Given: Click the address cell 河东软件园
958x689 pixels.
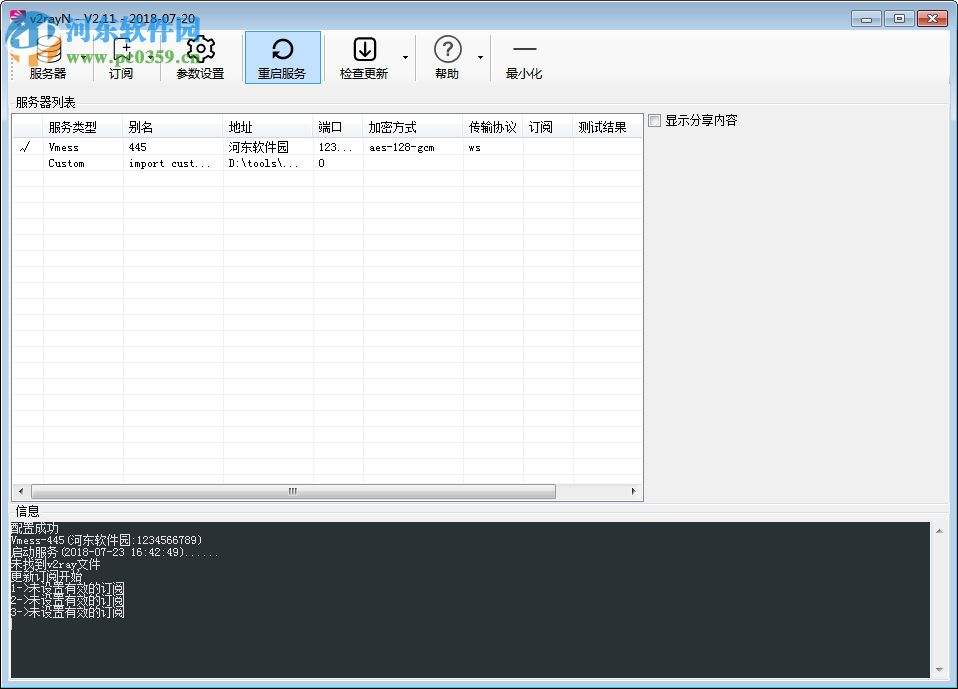Looking at the screenshot, I should [258, 147].
